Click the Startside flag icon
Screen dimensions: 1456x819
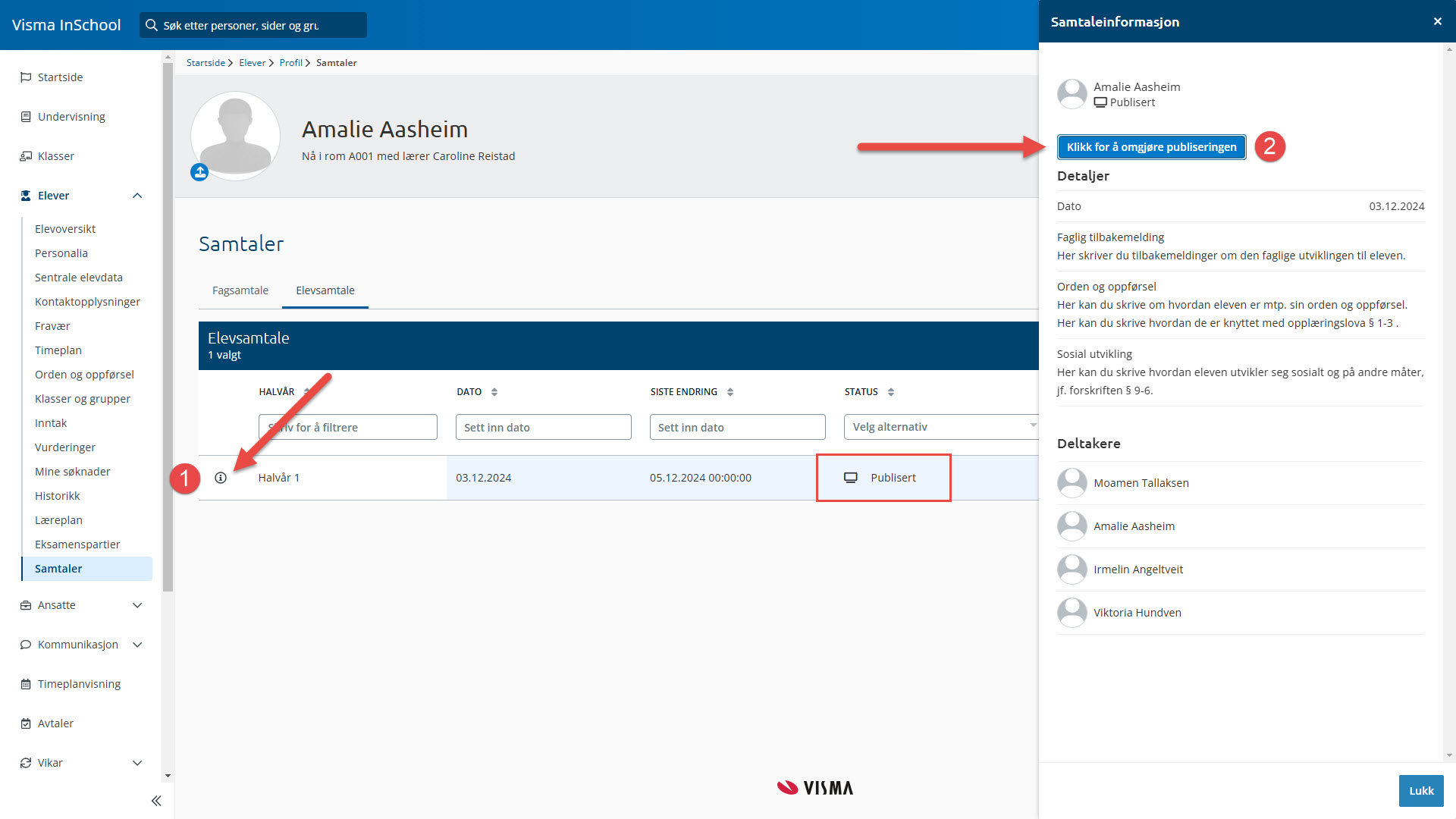[26, 77]
